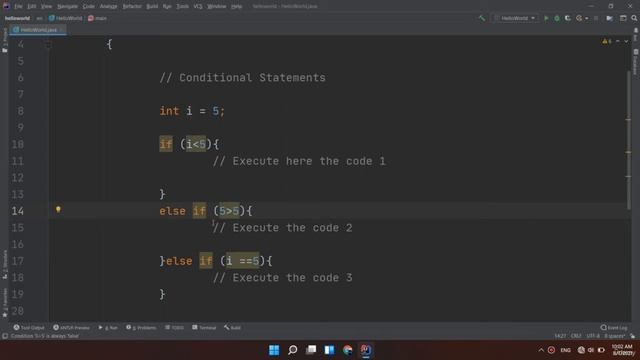Start debugging with the green bug icon
Viewport: 640px width, 360px height.
557,18
